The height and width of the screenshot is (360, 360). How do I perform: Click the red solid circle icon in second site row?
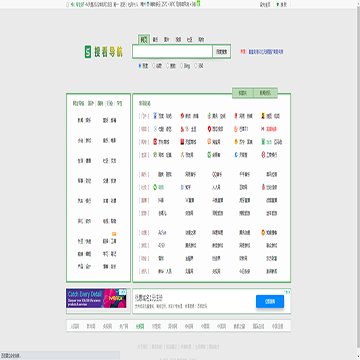pyautogui.click(x=209, y=129)
